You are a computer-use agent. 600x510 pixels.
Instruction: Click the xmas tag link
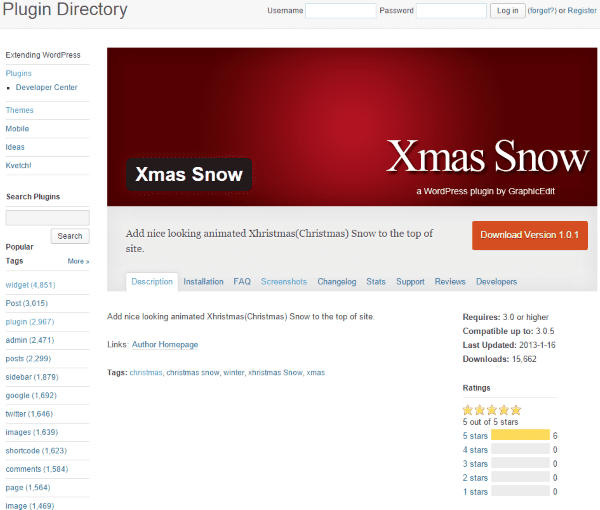coord(316,373)
